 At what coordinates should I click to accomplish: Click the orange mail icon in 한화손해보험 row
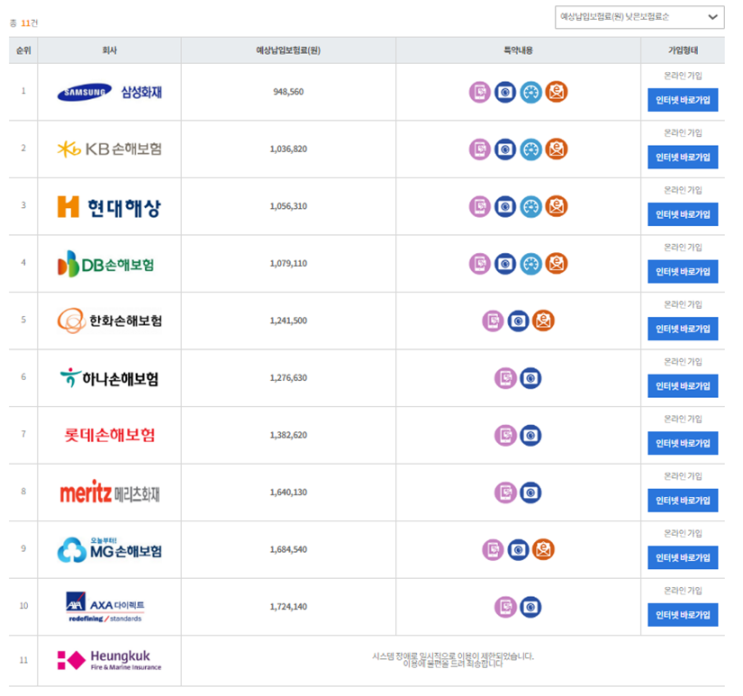[x=544, y=321]
